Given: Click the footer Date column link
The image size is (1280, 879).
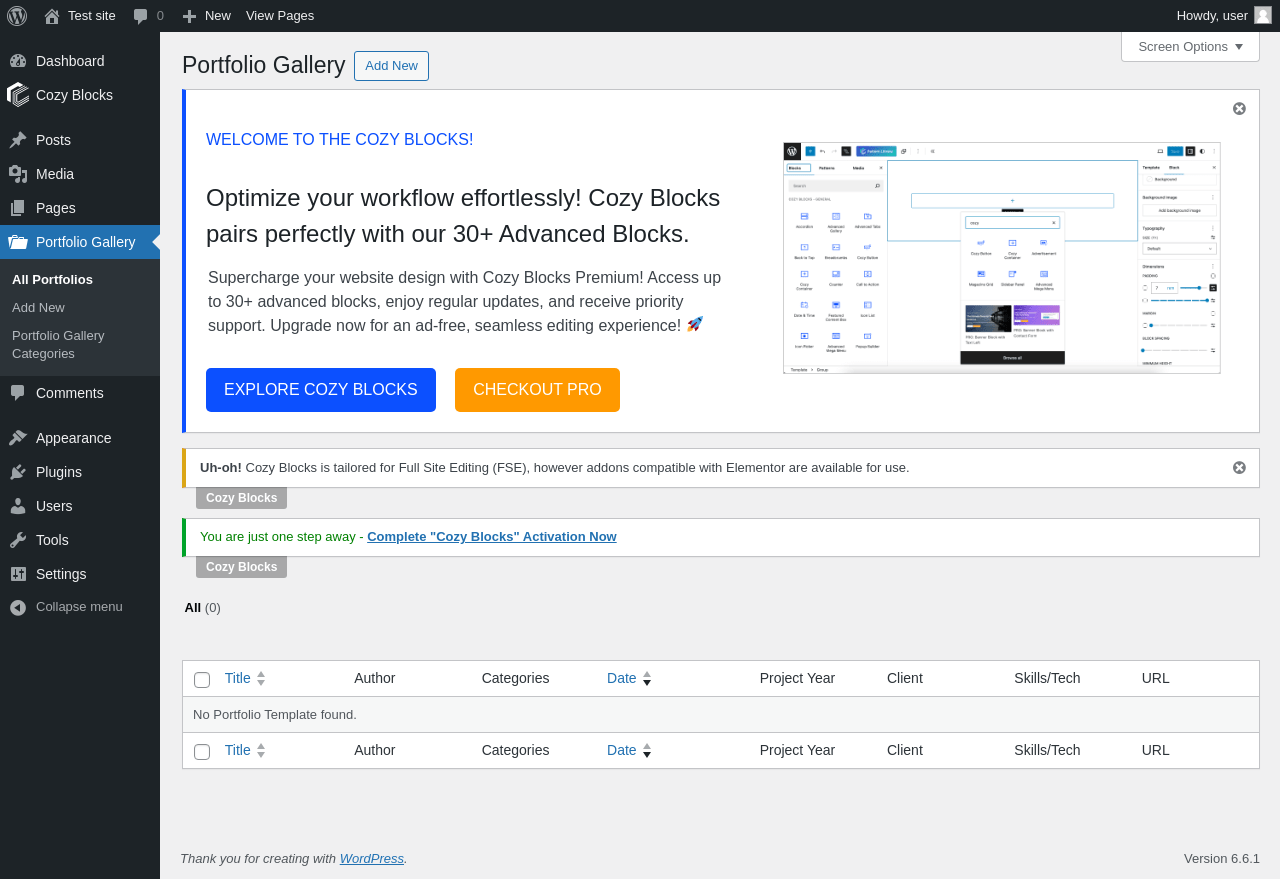Looking at the screenshot, I should (x=621, y=750).
